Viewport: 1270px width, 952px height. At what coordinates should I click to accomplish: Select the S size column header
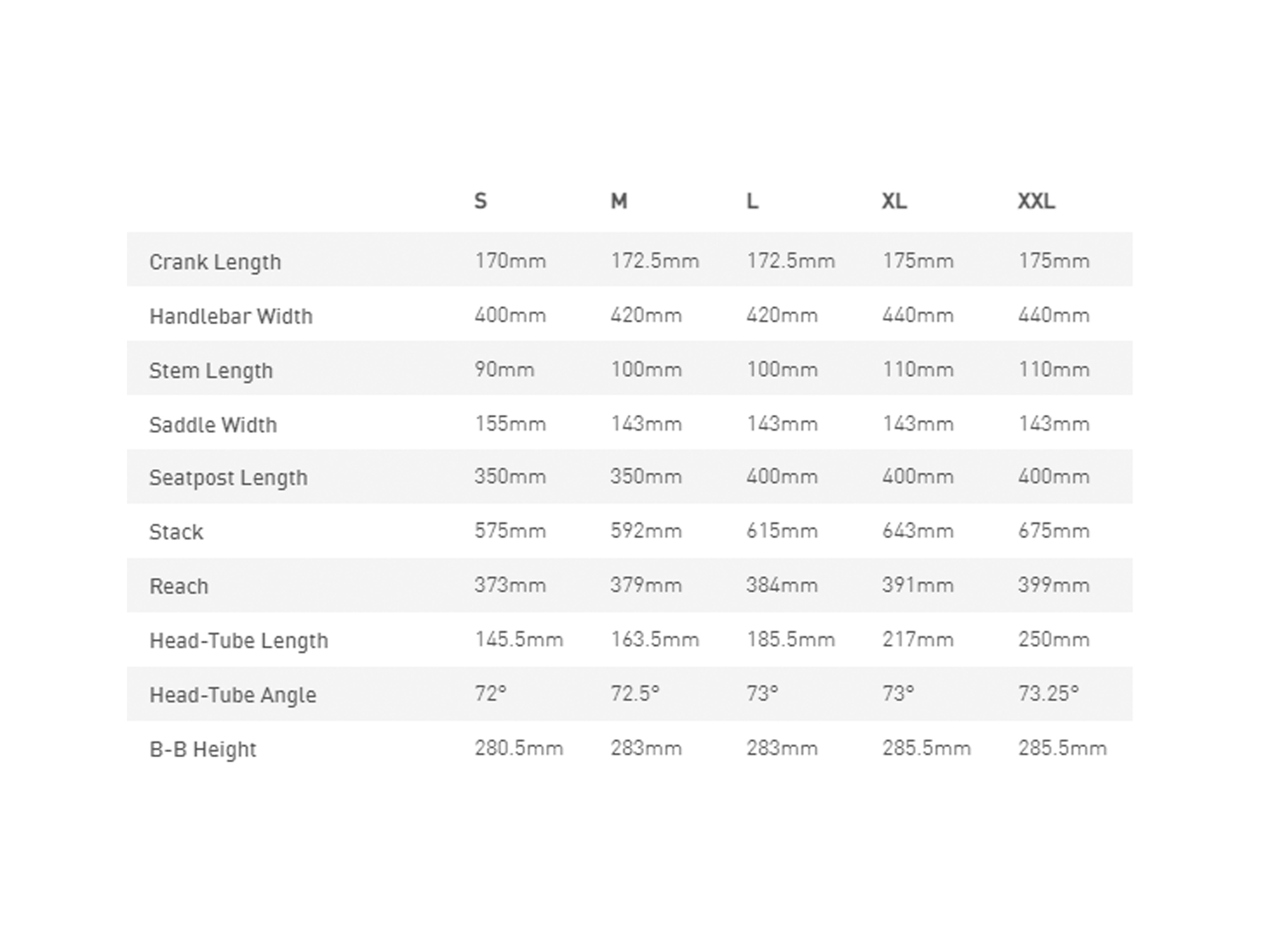point(481,201)
